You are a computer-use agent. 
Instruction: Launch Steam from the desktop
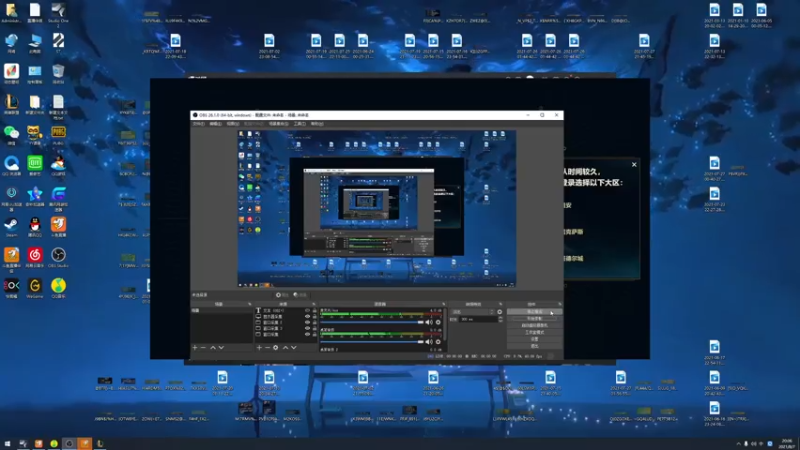tap(11, 227)
